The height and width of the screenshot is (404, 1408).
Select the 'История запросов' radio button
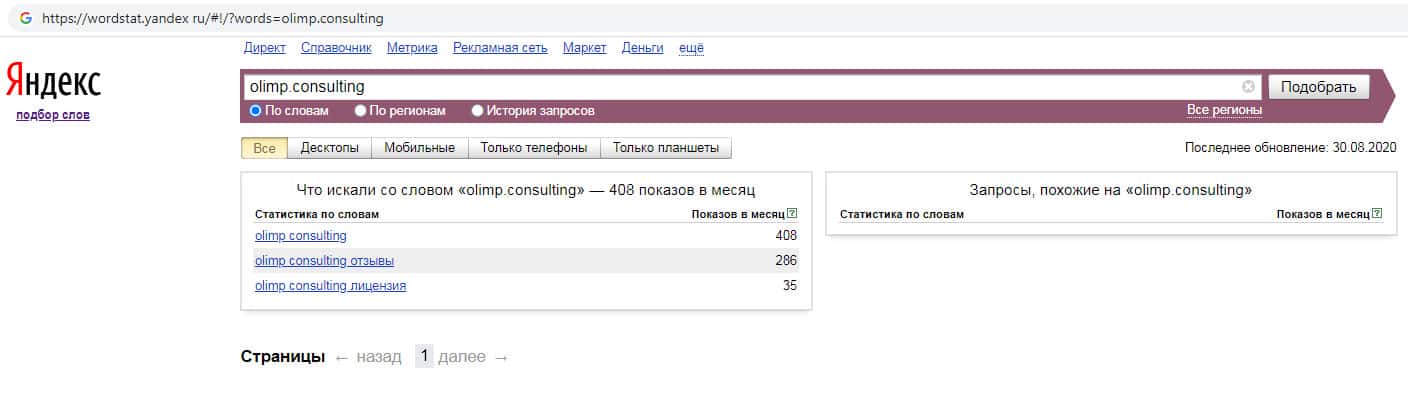[477, 111]
